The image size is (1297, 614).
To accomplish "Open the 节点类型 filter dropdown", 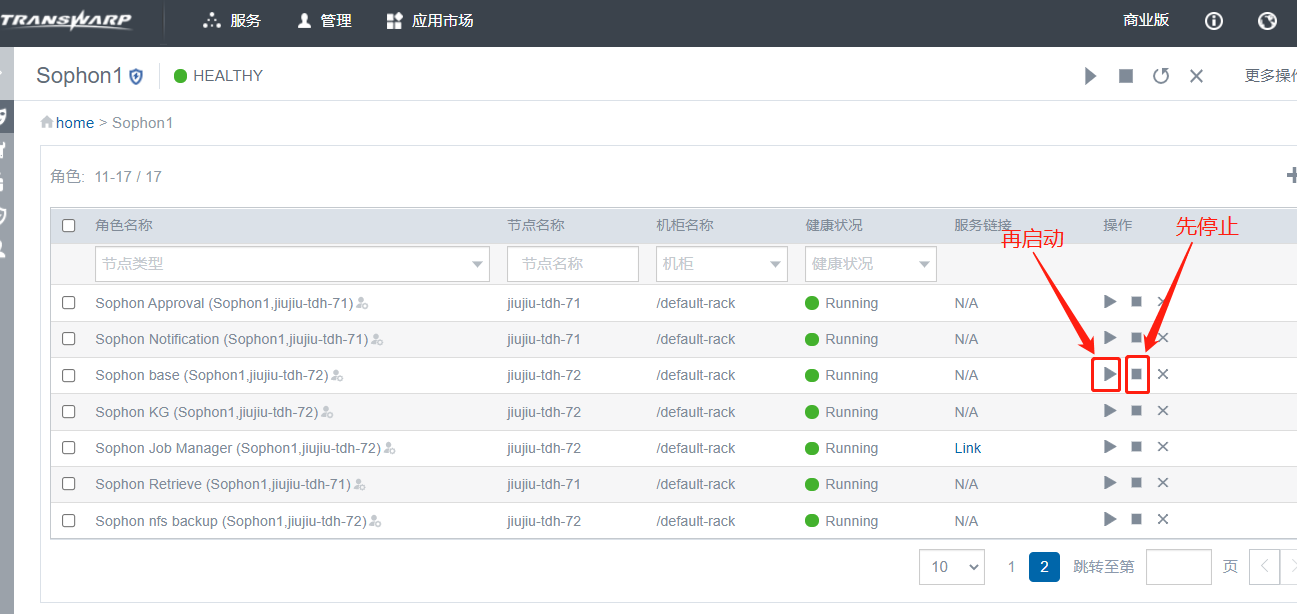I will (292, 264).
